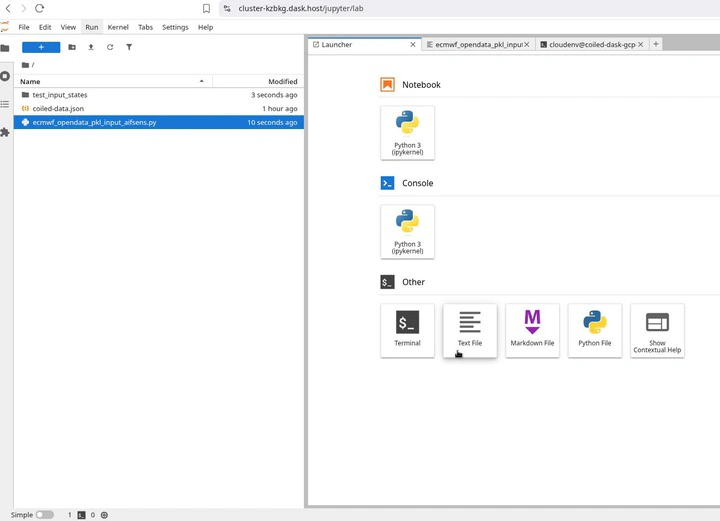Screen dimensions: 720x521
Task: Click the blue new launcher plus button
Action: pos(41,47)
